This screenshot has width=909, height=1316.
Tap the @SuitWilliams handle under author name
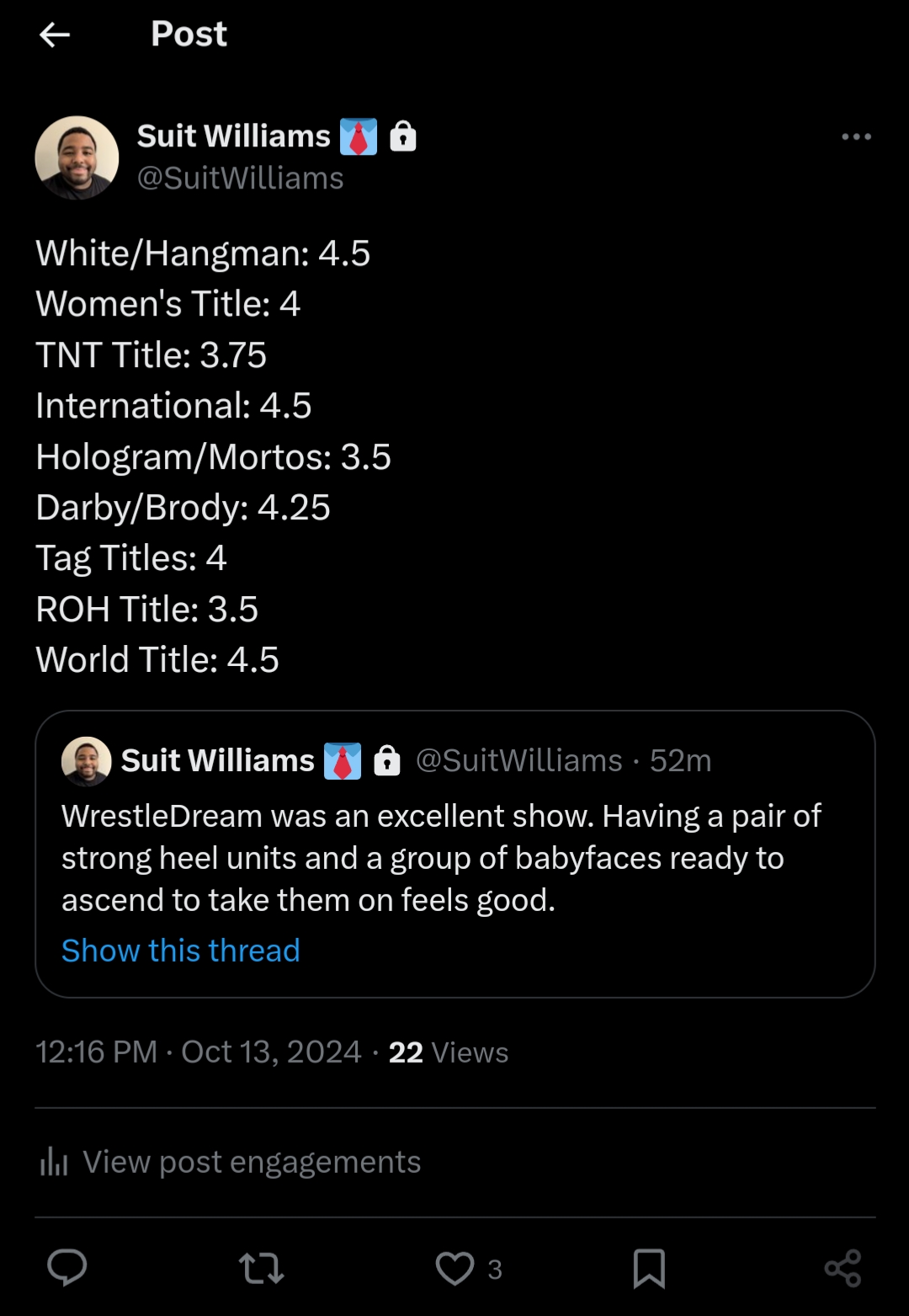(240, 178)
